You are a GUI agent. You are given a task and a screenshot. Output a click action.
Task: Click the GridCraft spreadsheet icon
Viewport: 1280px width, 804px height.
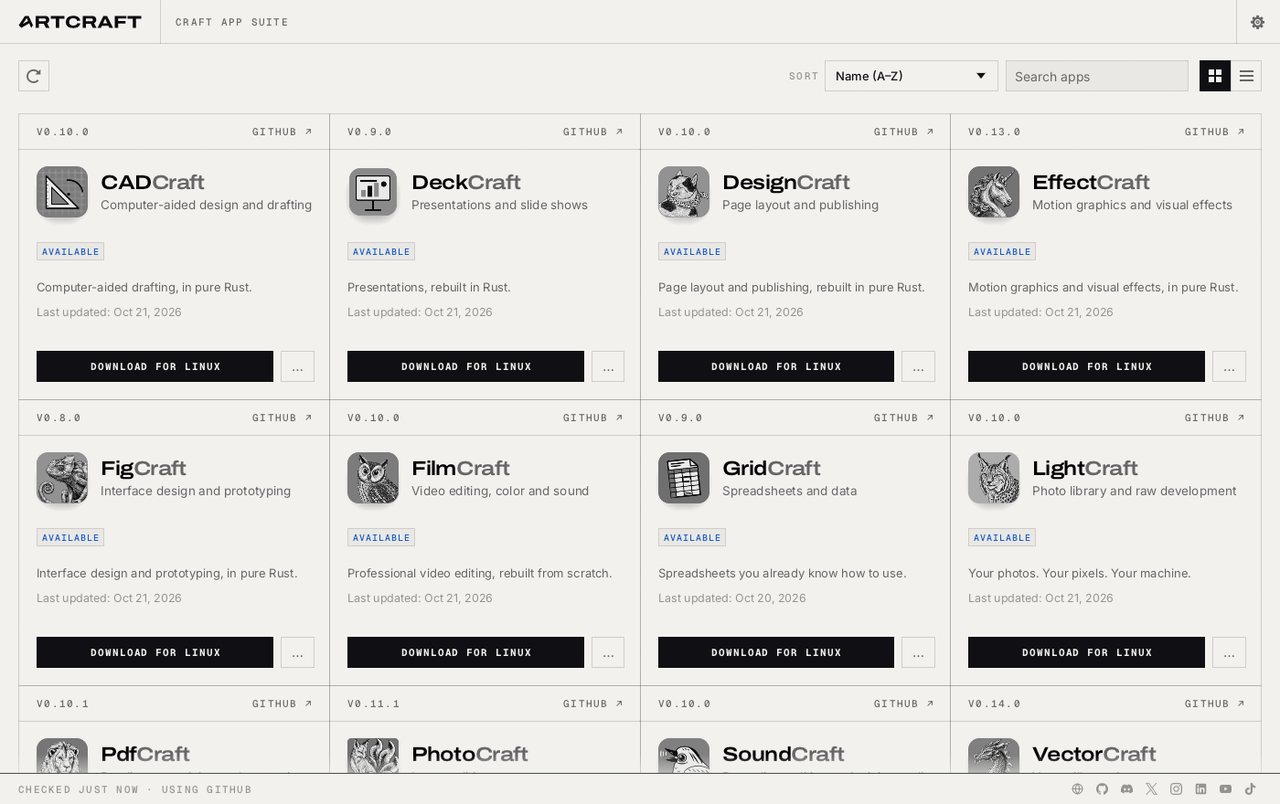click(x=684, y=478)
